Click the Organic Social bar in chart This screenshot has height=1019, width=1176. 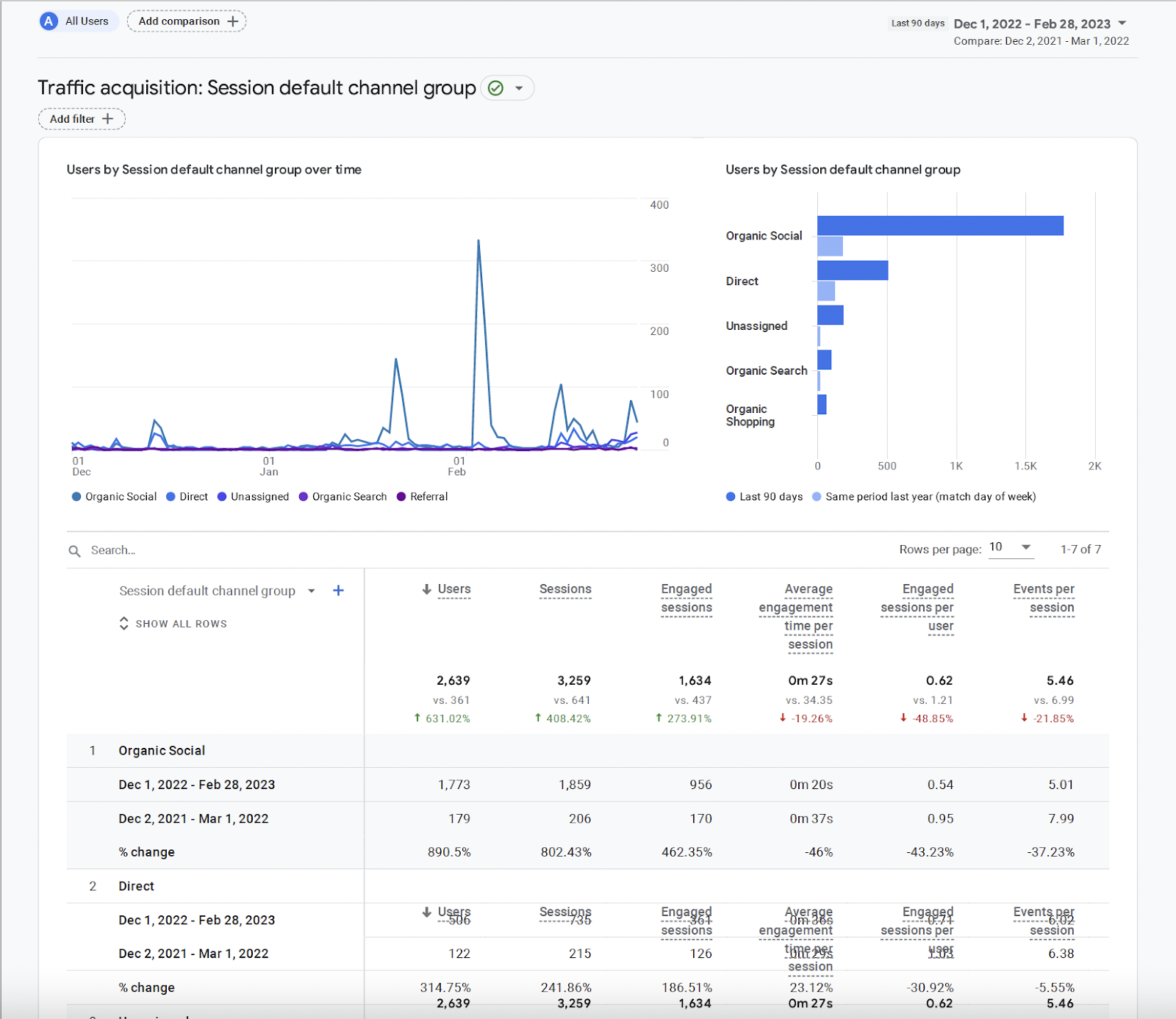pos(940,226)
